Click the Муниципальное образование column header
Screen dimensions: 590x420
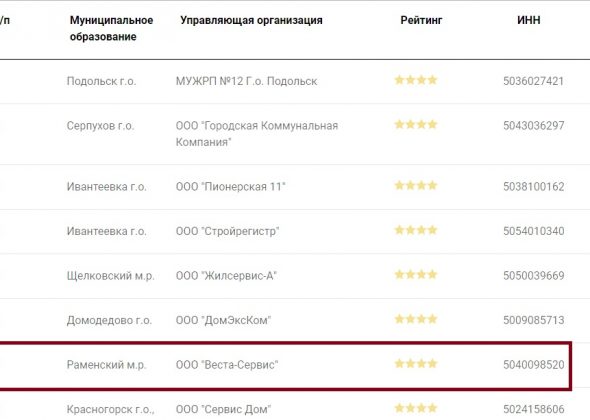tap(111, 28)
